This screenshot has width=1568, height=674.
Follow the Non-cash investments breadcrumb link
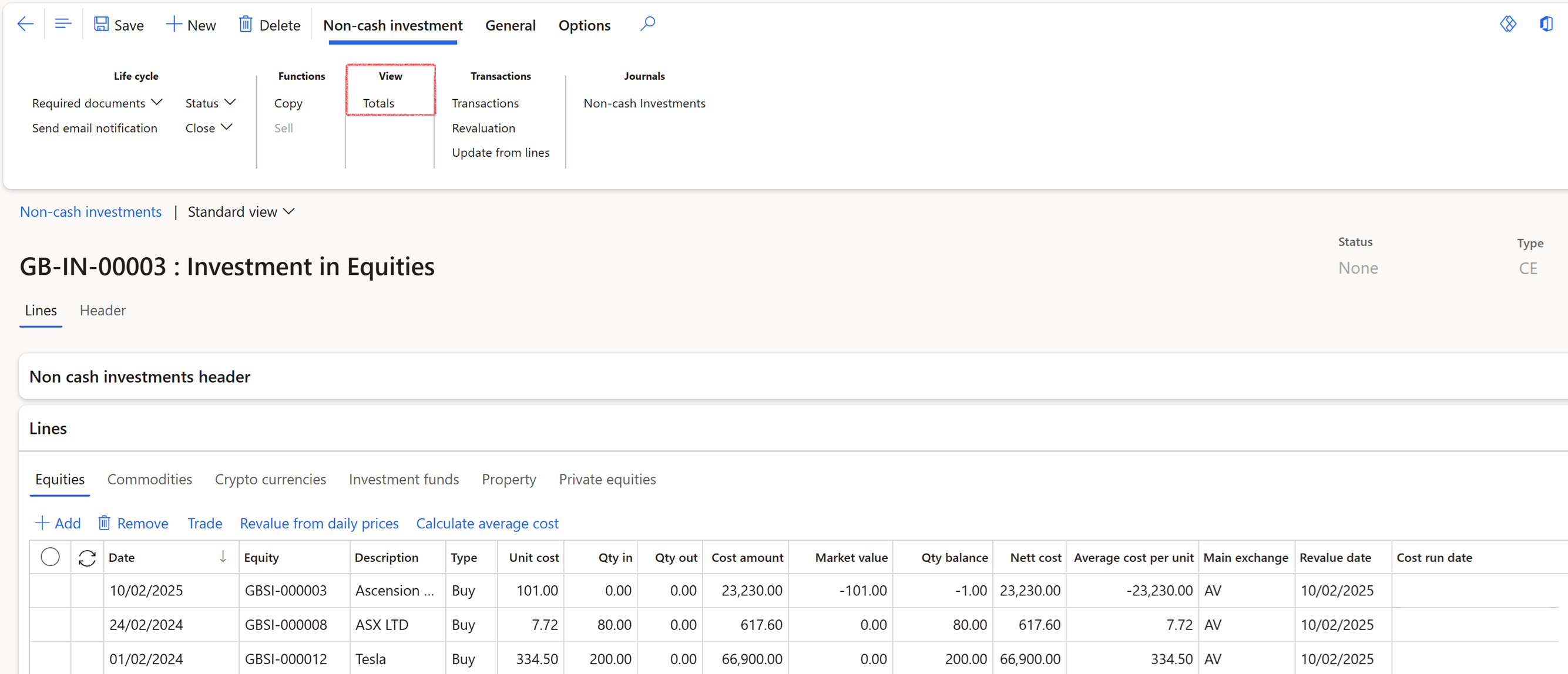tap(90, 212)
